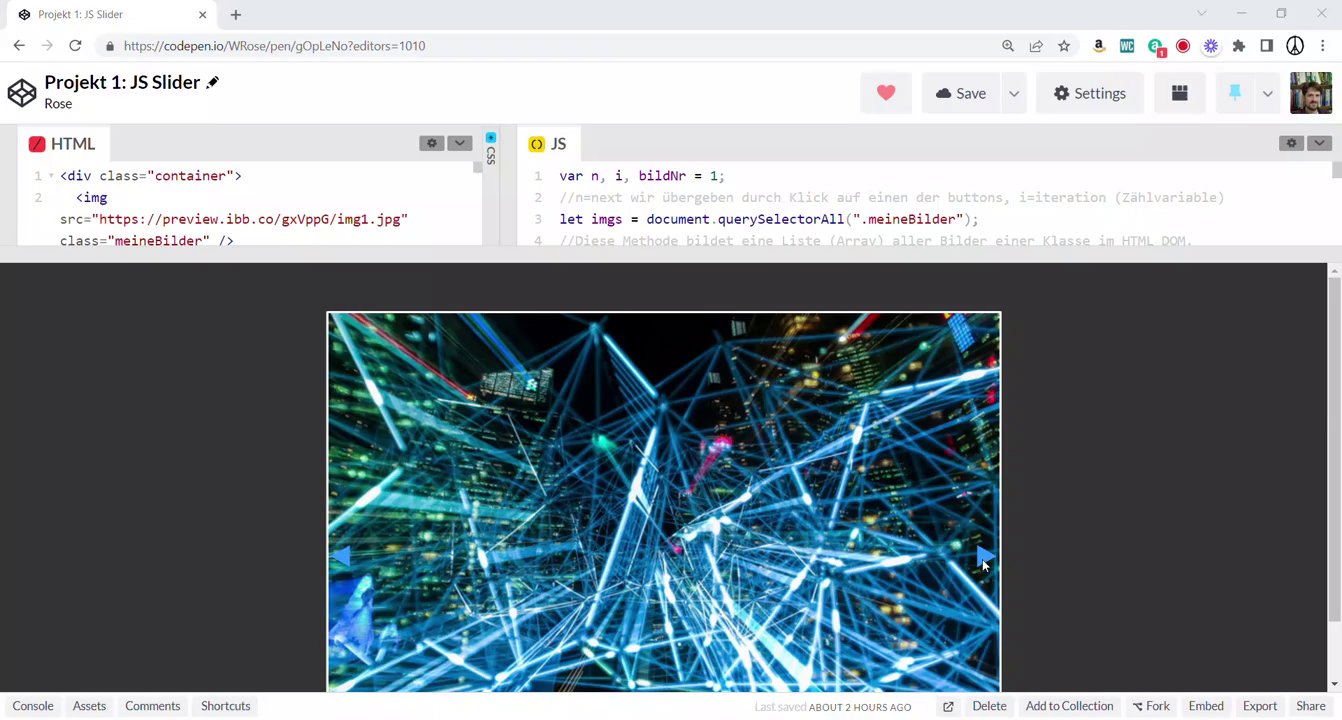
Task: Fold HTML line 1 code arrow
Action: coord(51,176)
